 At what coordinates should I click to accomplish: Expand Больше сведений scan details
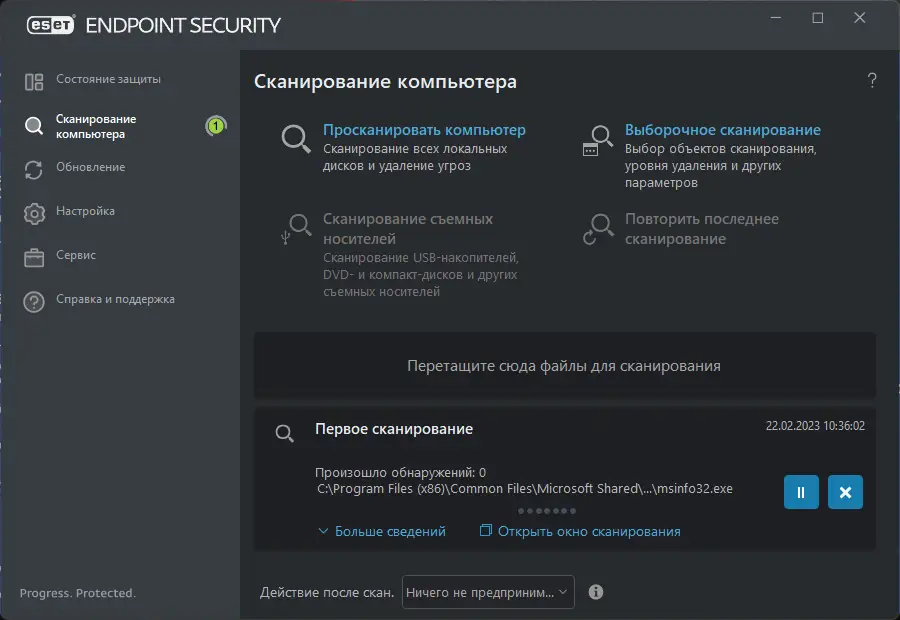click(x=382, y=531)
